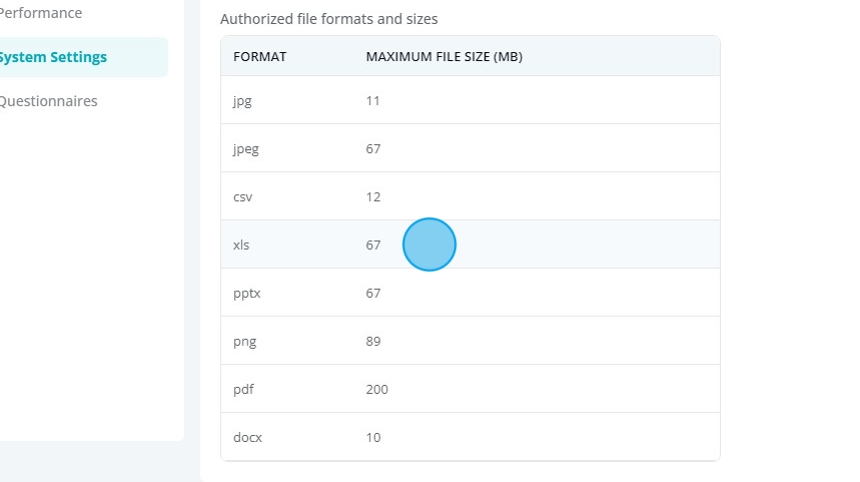This screenshot has height=482, width=860.
Task: Go to Questionnaires in the sidebar
Action: tap(48, 101)
